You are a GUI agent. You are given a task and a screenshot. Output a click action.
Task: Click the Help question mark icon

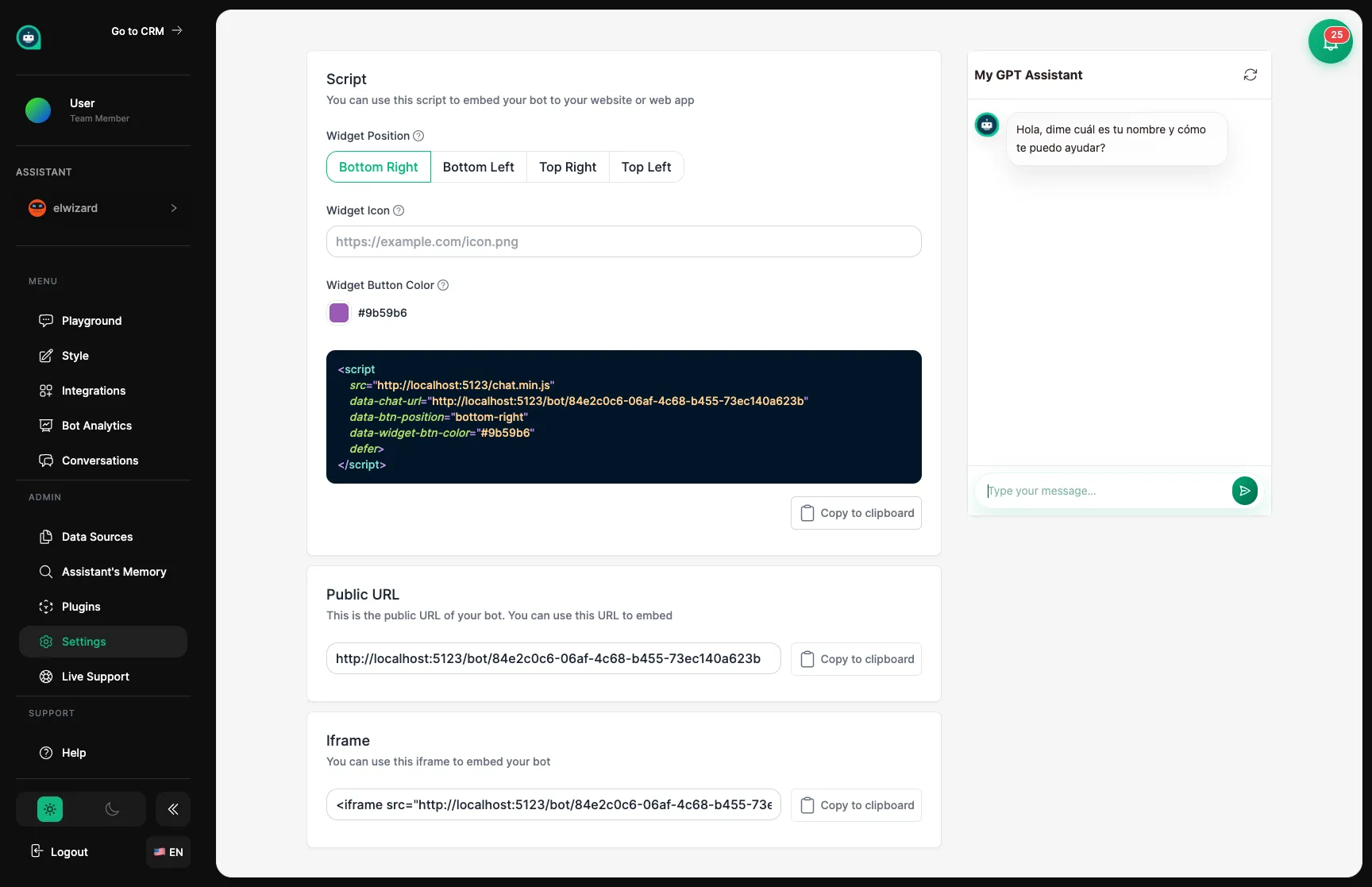coord(46,753)
